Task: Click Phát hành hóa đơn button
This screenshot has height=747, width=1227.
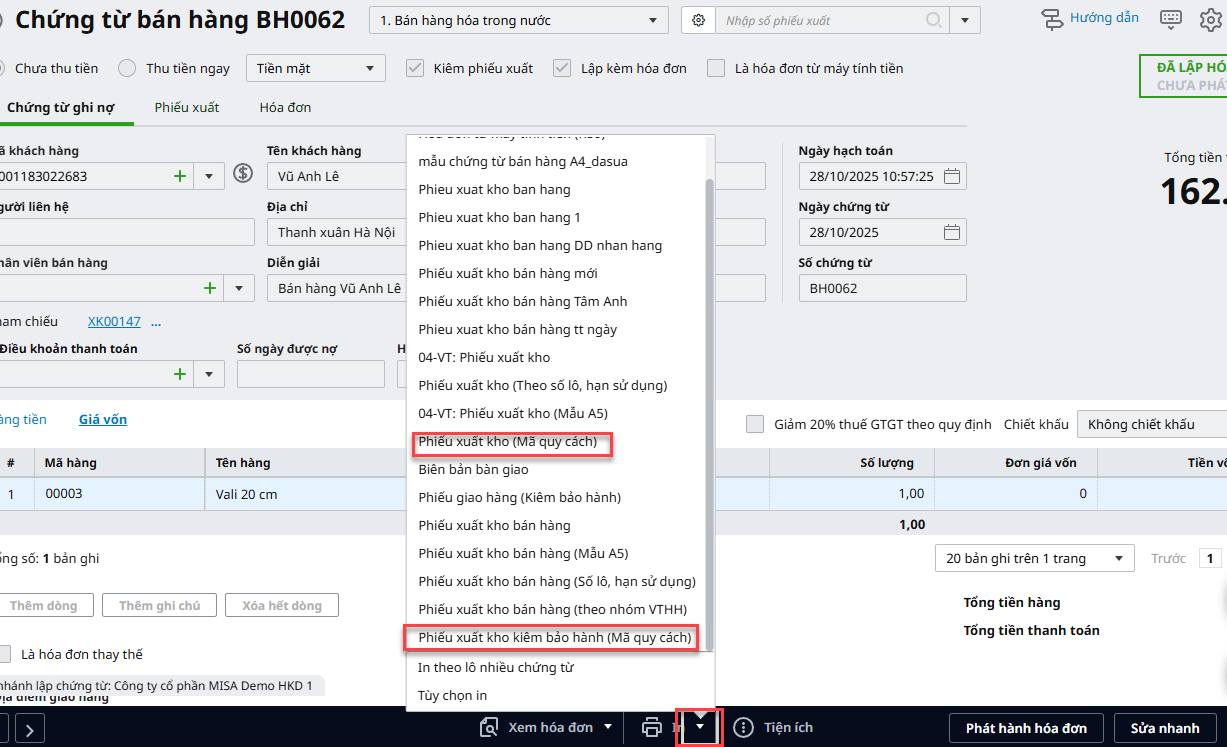Action: [1026, 728]
